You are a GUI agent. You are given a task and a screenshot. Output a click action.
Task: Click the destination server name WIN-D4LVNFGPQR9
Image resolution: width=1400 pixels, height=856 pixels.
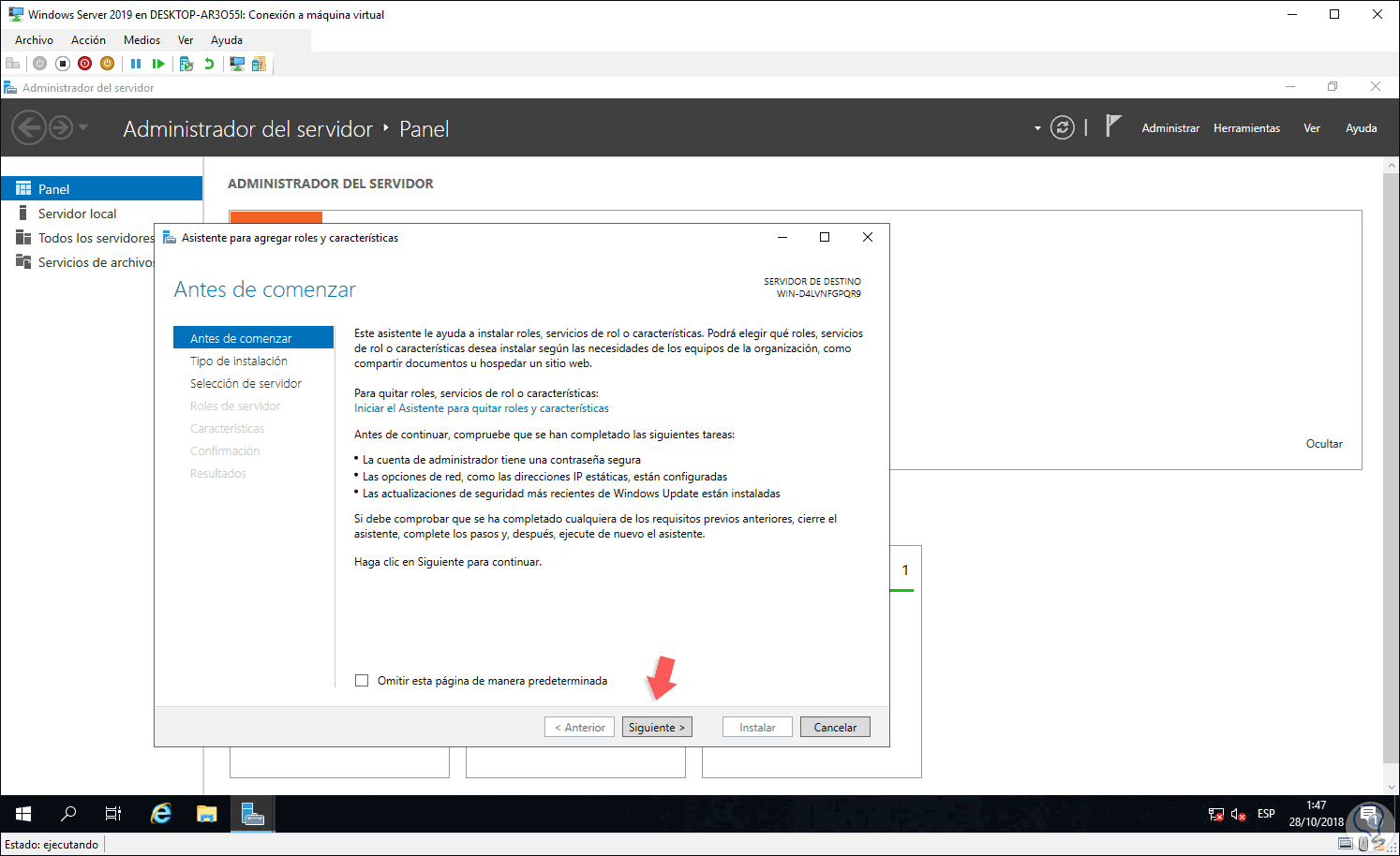818,294
